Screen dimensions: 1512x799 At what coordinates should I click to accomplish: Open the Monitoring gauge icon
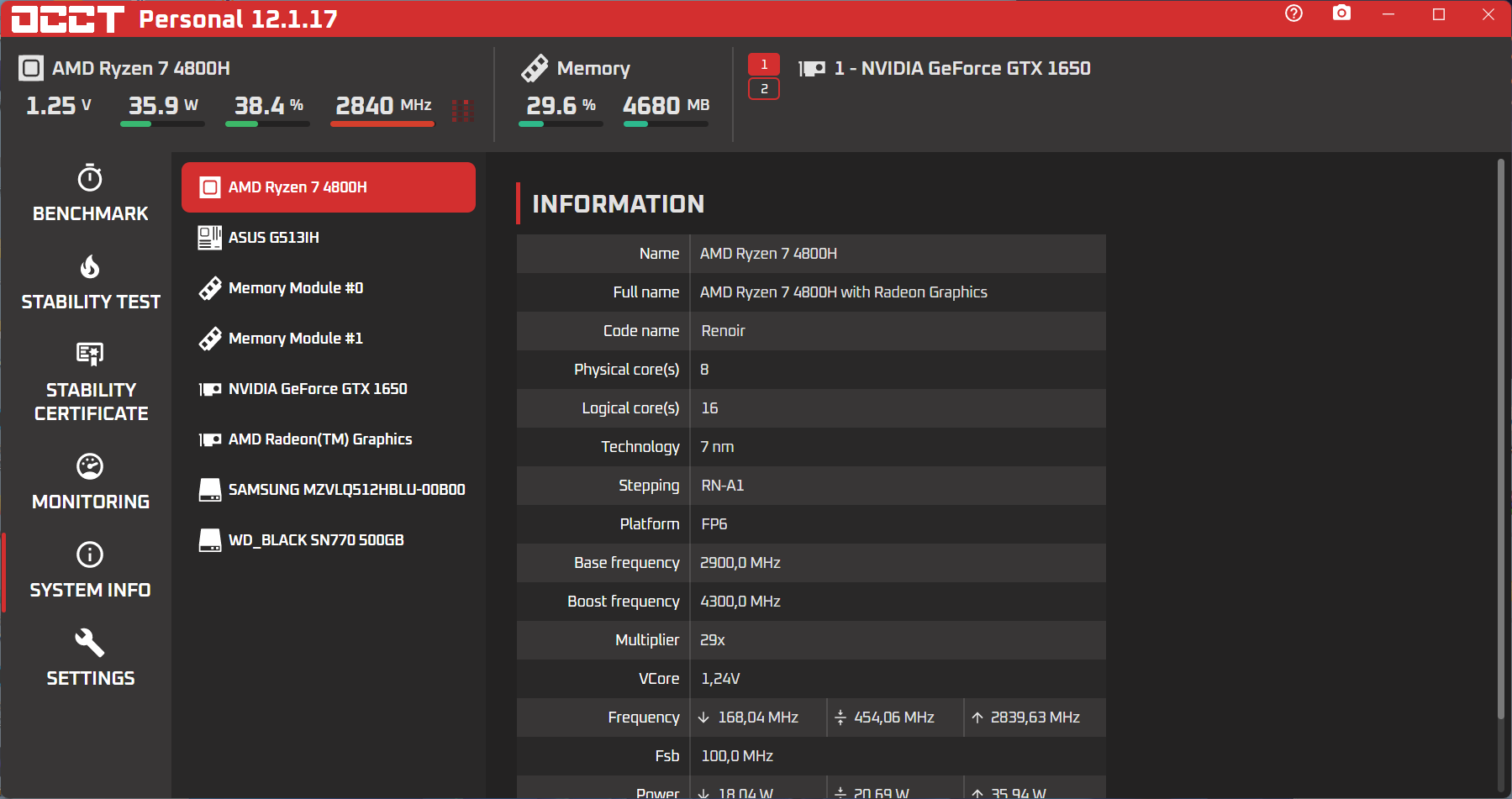90,466
